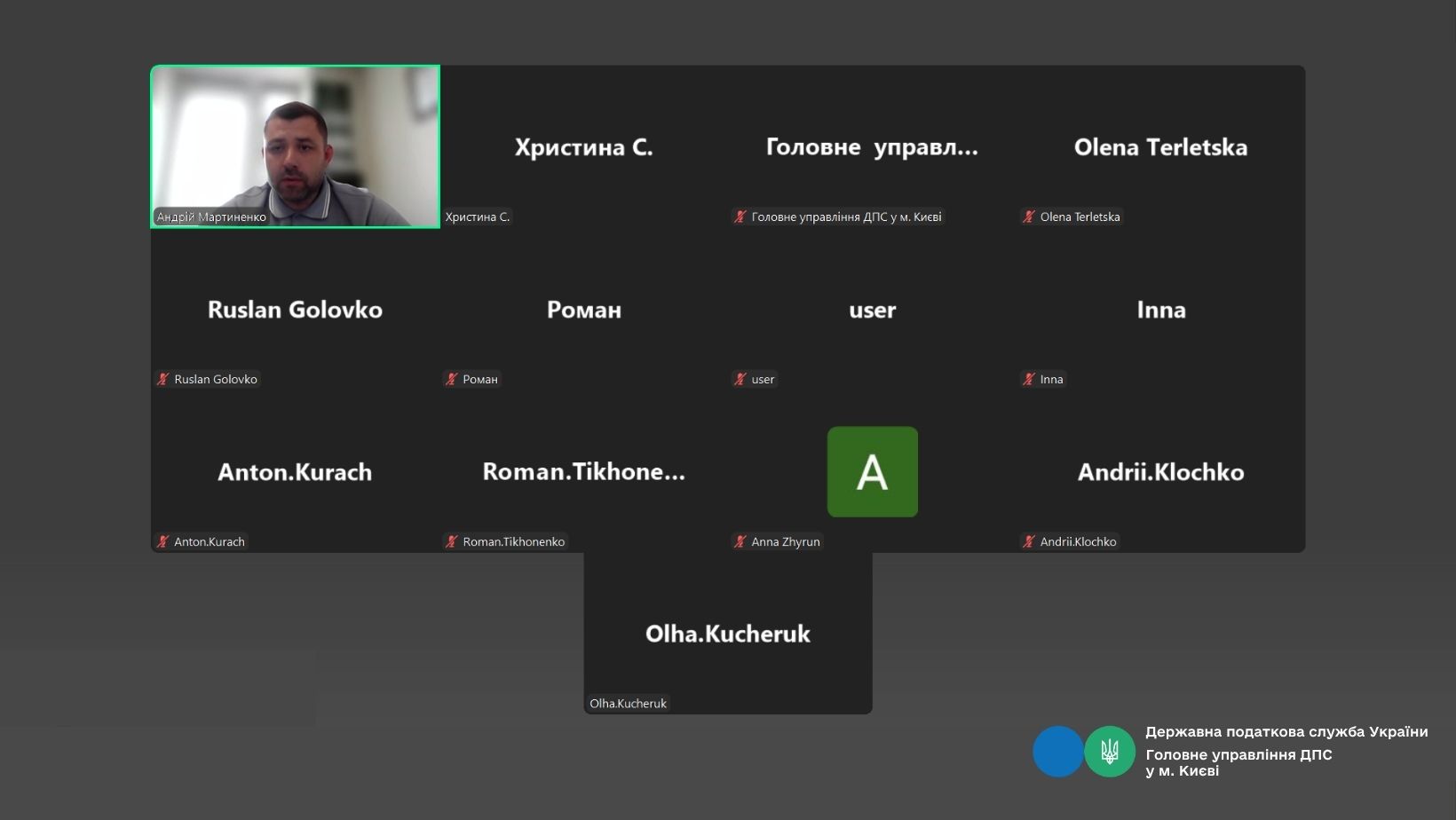
Task: Click the muted mic icon beside user
Action: [740, 379]
